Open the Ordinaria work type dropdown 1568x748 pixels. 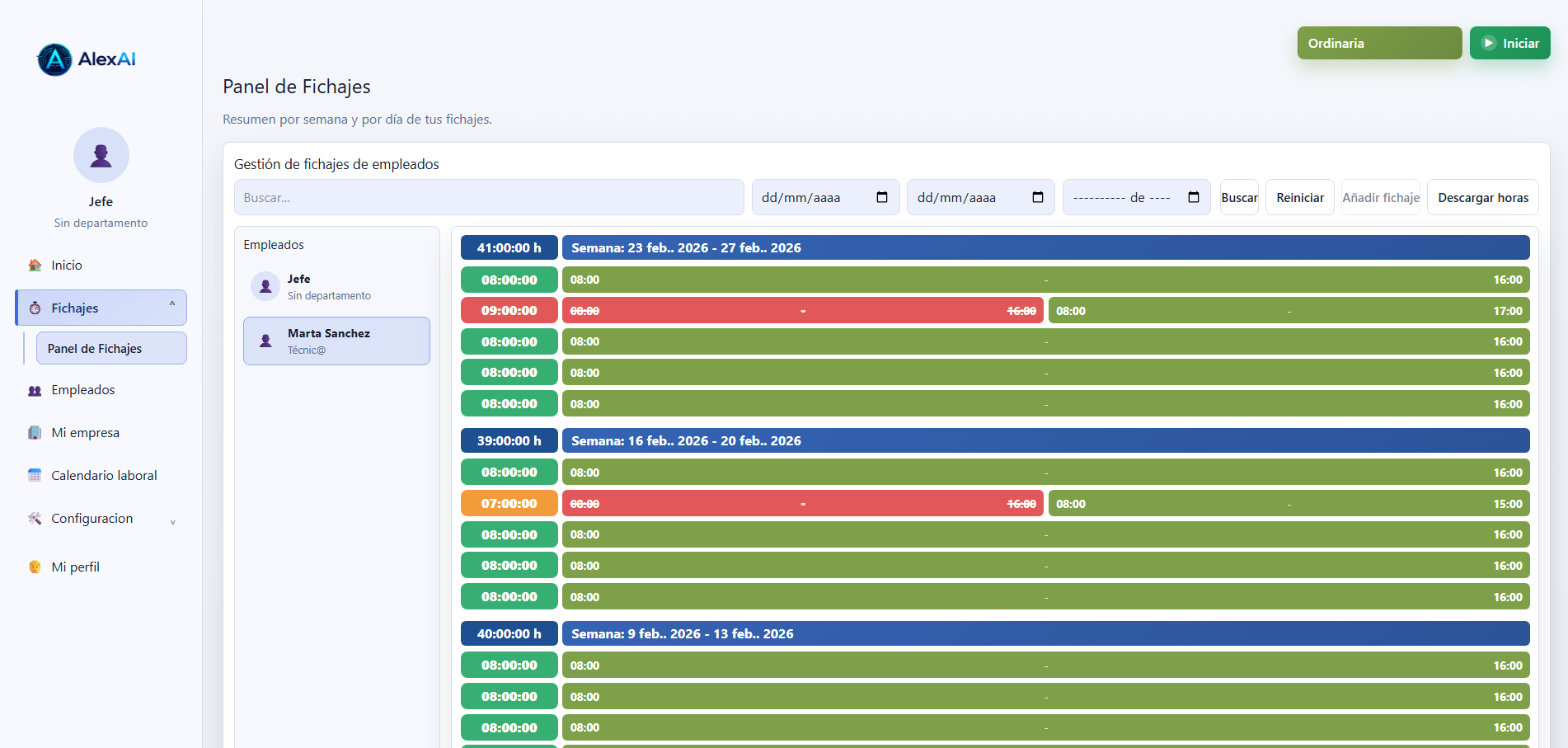[1378, 43]
